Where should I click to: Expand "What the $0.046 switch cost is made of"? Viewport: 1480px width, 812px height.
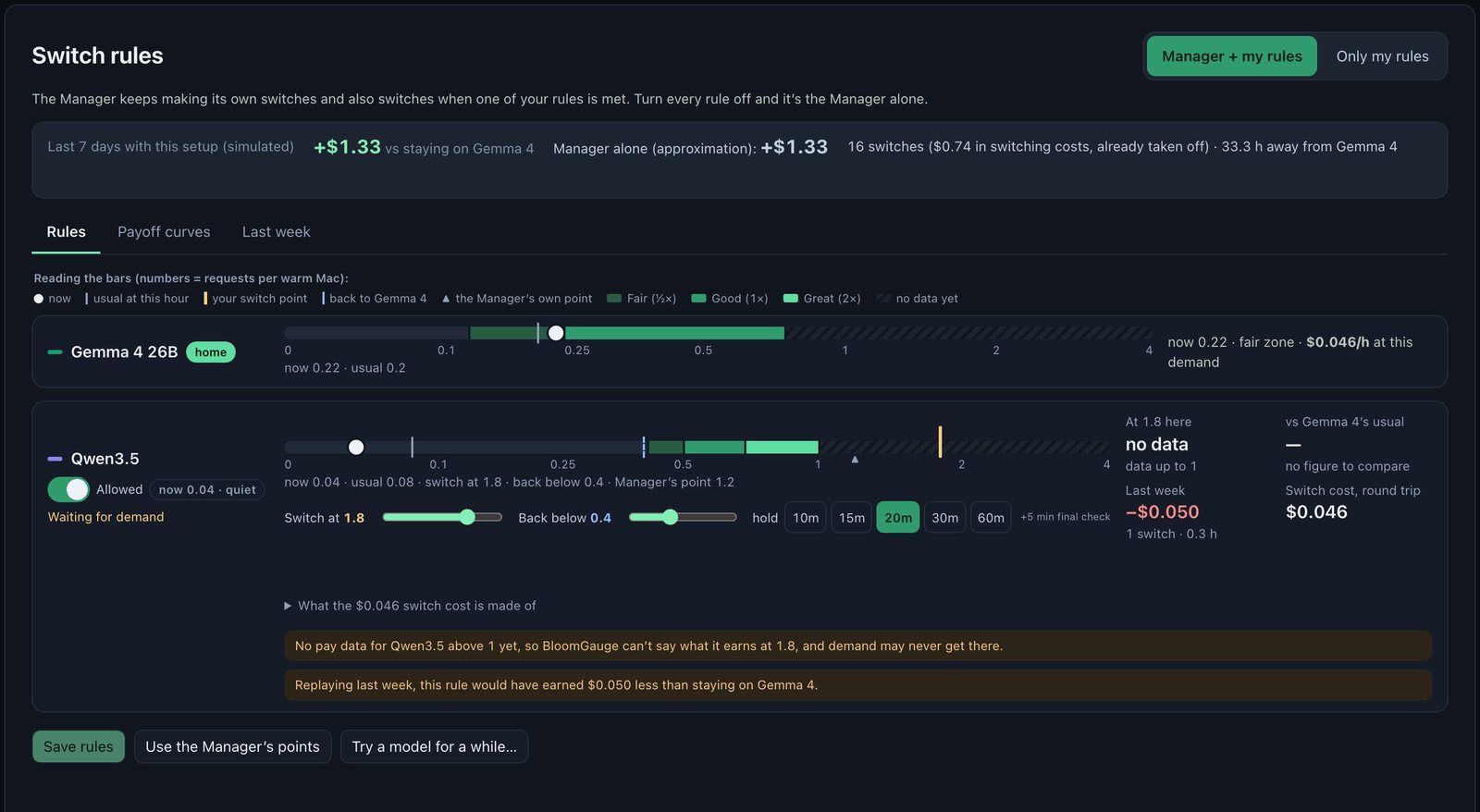pyautogui.click(x=410, y=606)
